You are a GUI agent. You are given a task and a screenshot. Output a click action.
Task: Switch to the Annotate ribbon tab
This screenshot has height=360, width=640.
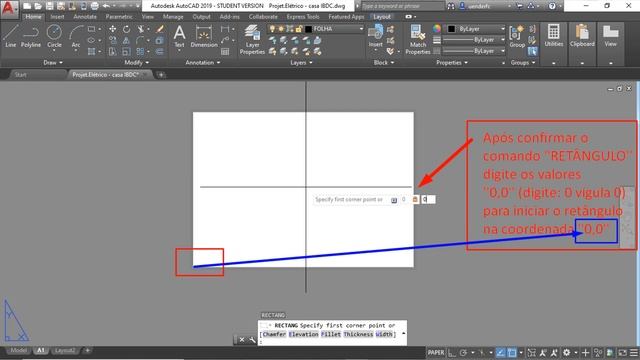tap(85, 17)
